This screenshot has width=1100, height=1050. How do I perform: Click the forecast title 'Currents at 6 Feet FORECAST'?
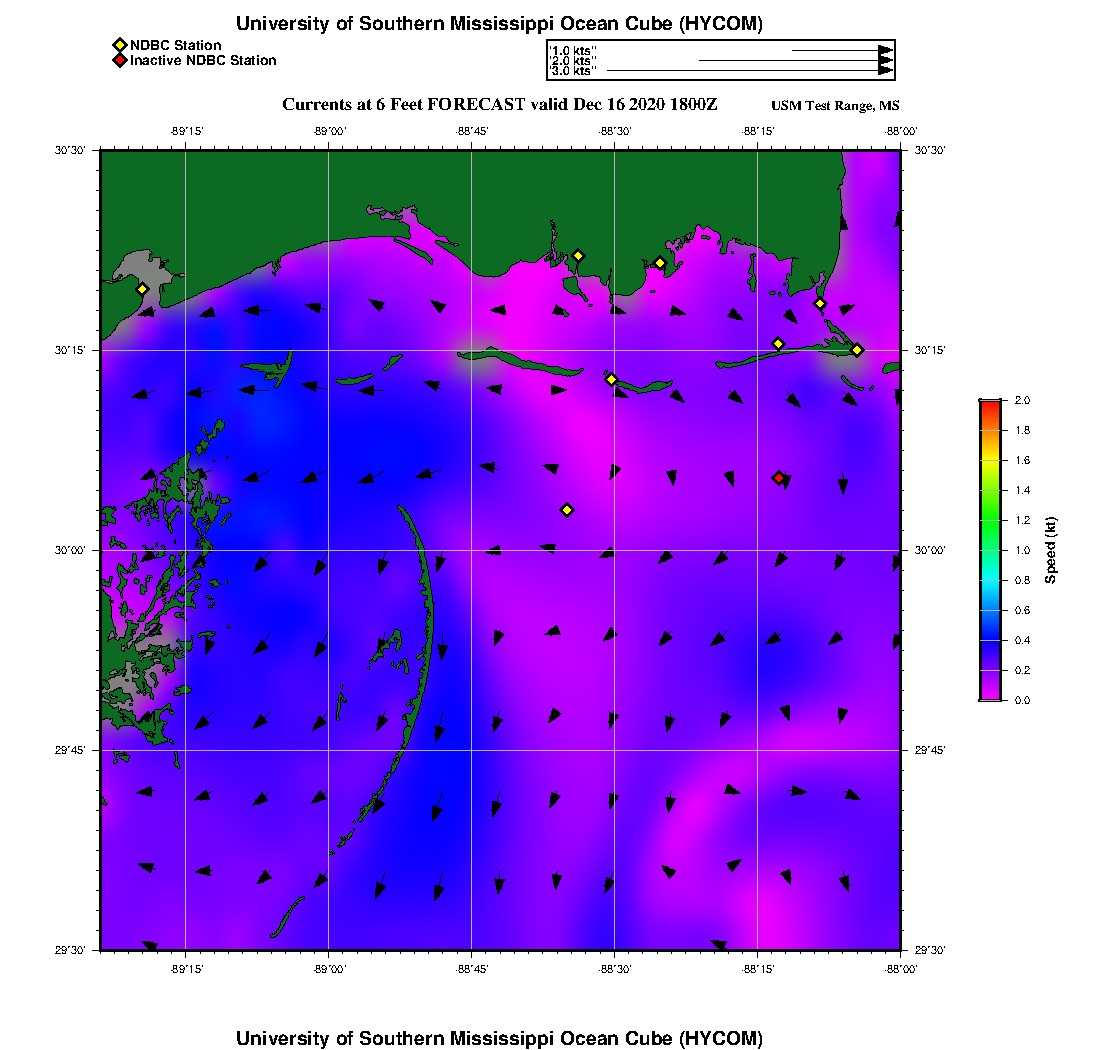[403, 105]
